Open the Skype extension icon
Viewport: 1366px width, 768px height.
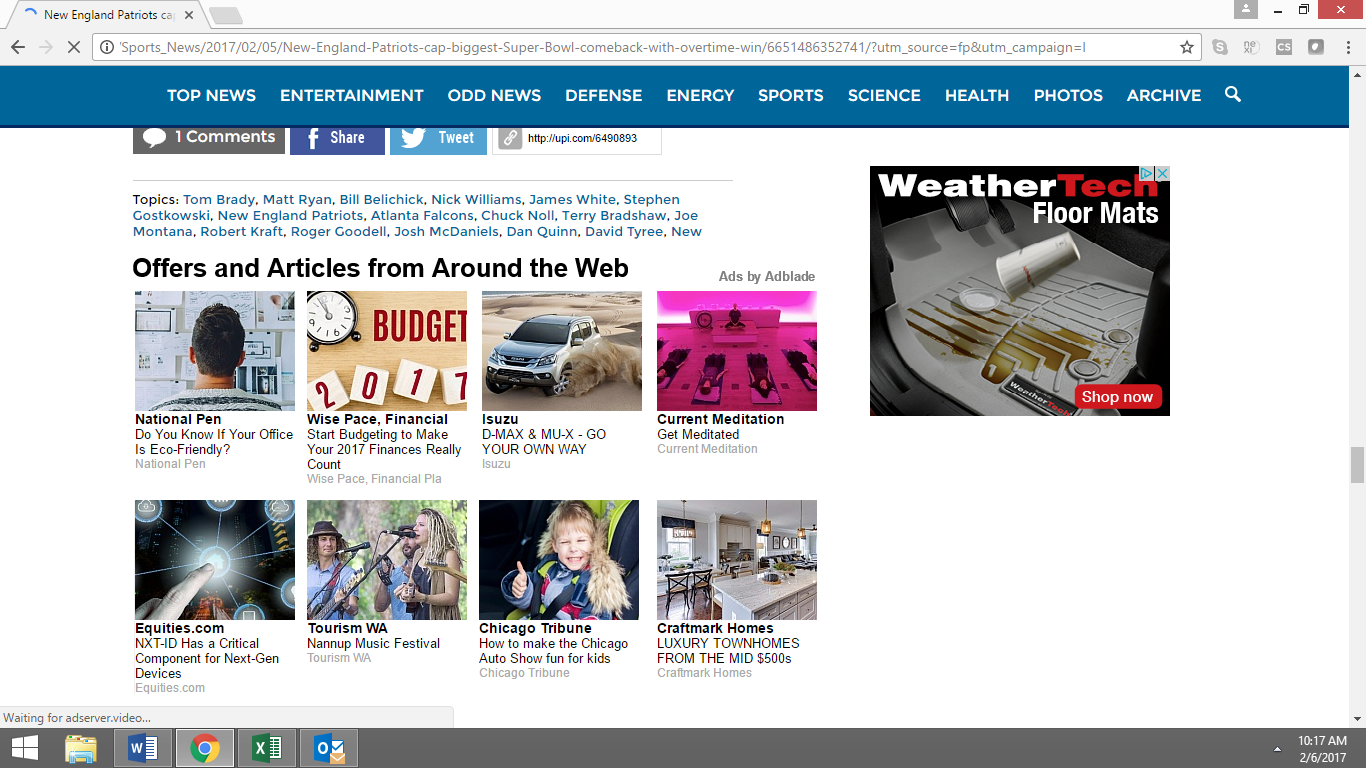coord(1220,47)
